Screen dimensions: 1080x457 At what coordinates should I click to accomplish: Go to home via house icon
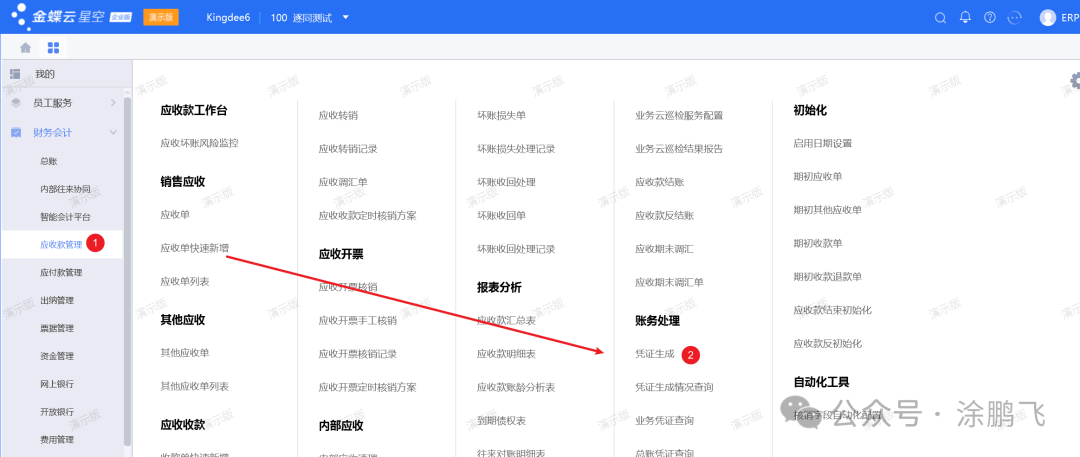pos(26,47)
